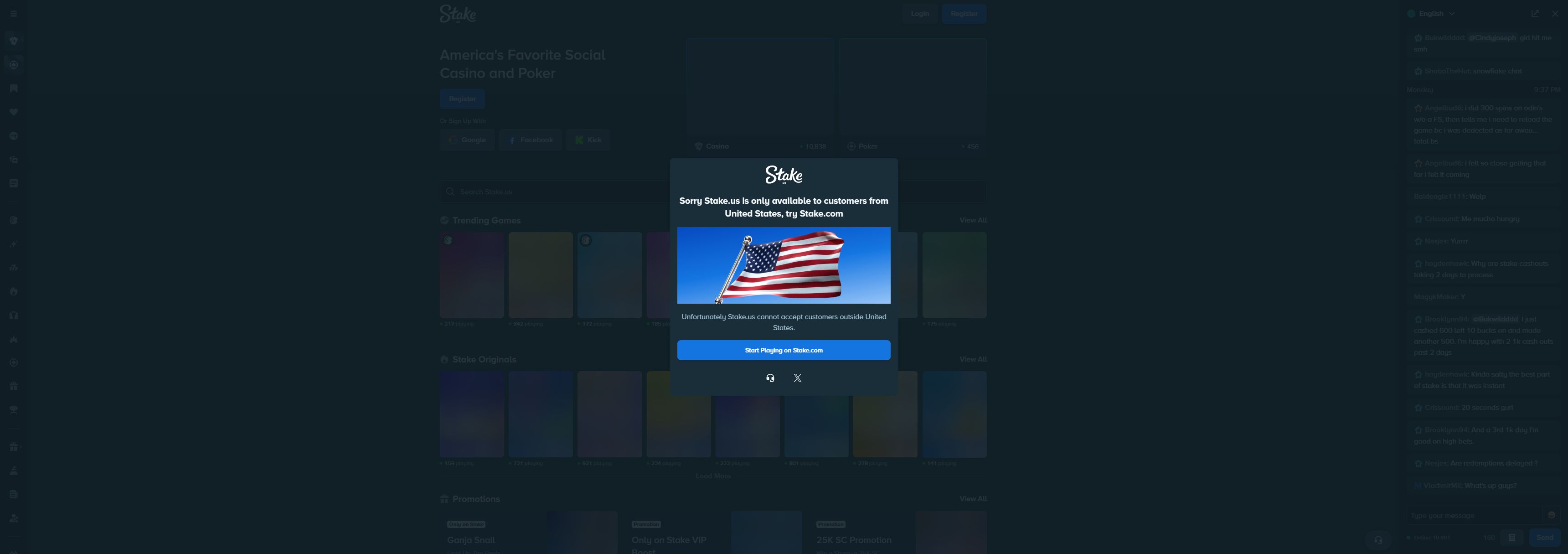
Task: Select the sparkle icon in the left sidebar
Action: point(13,244)
